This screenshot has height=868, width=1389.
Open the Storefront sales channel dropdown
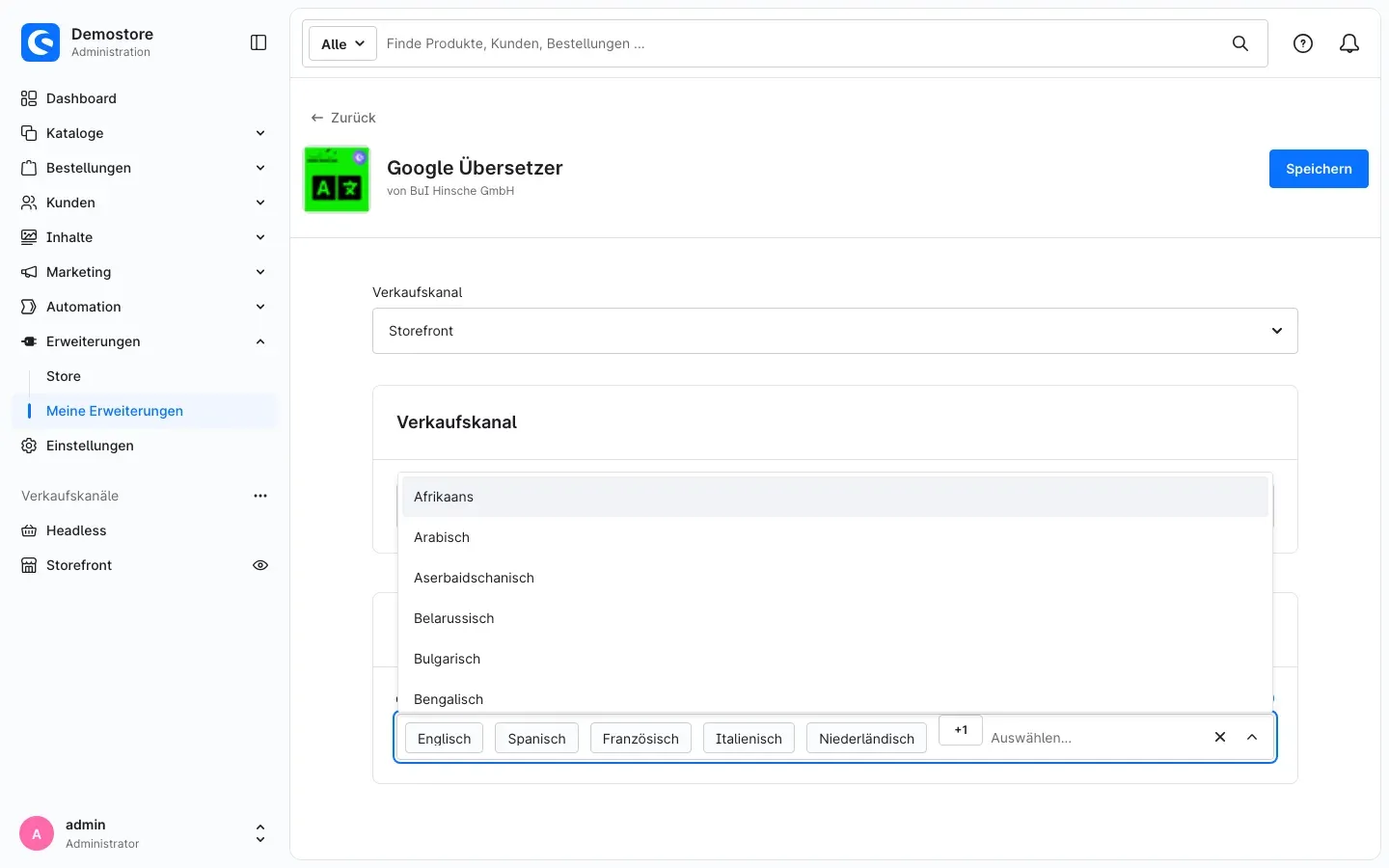(835, 331)
